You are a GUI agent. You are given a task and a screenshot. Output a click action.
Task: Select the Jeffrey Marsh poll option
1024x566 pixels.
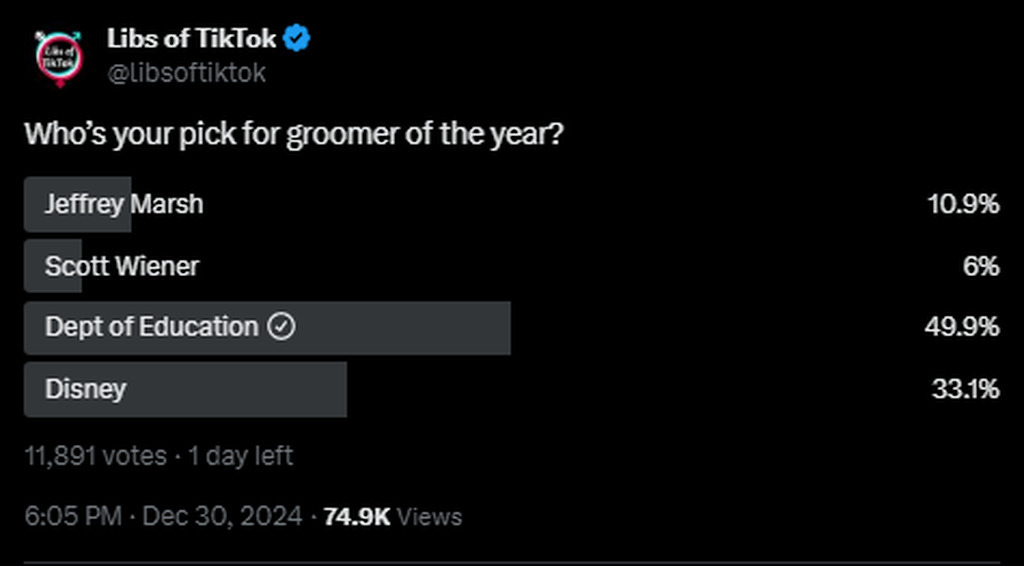pyautogui.click(x=124, y=204)
